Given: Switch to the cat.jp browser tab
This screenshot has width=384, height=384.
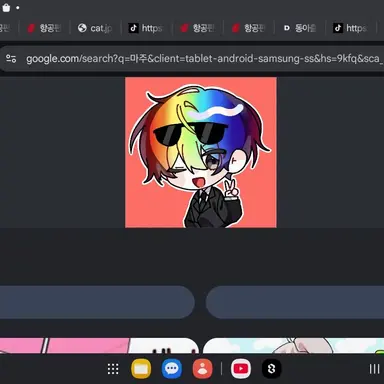Looking at the screenshot, I should point(95,28).
